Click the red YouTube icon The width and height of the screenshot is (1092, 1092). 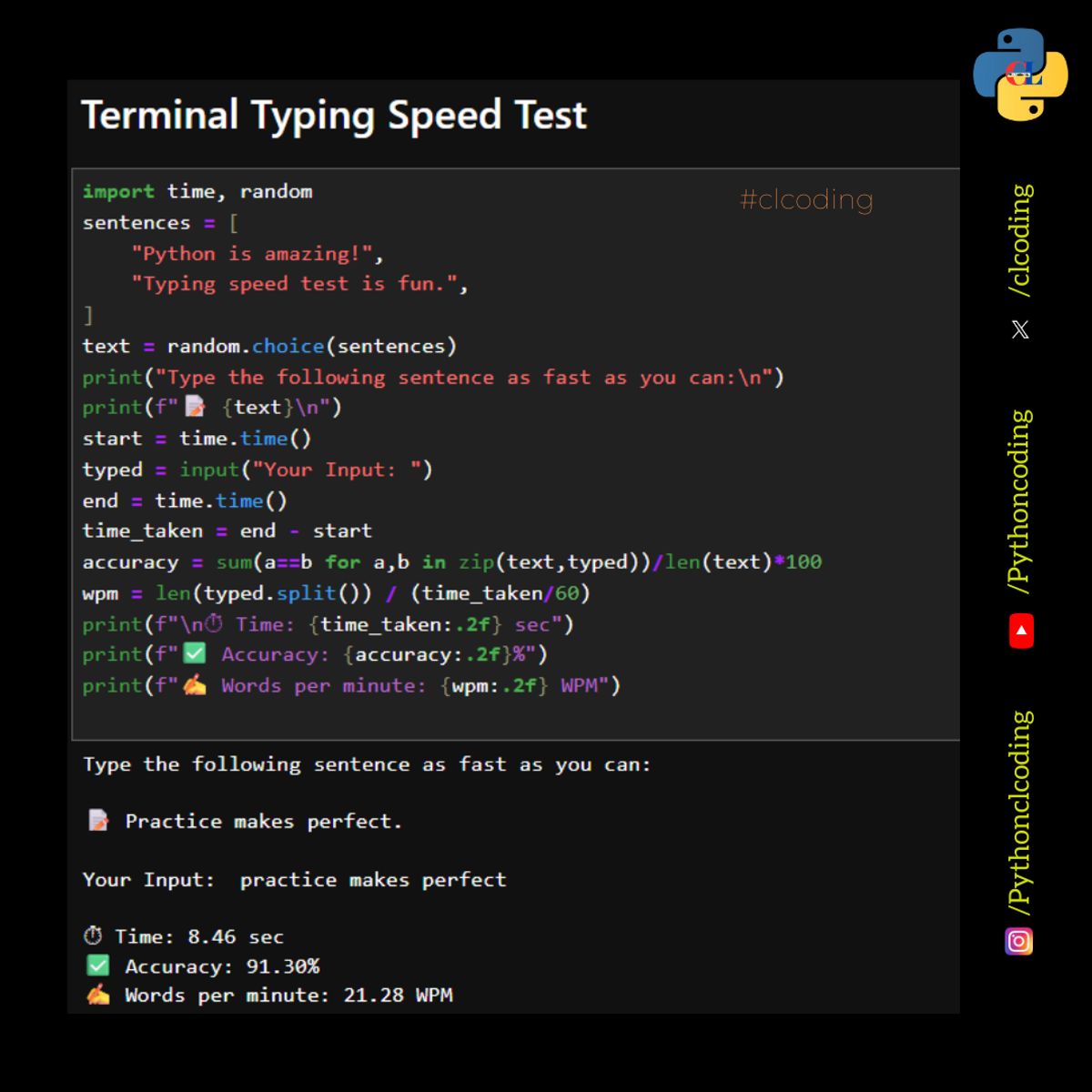pos(1021,631)
